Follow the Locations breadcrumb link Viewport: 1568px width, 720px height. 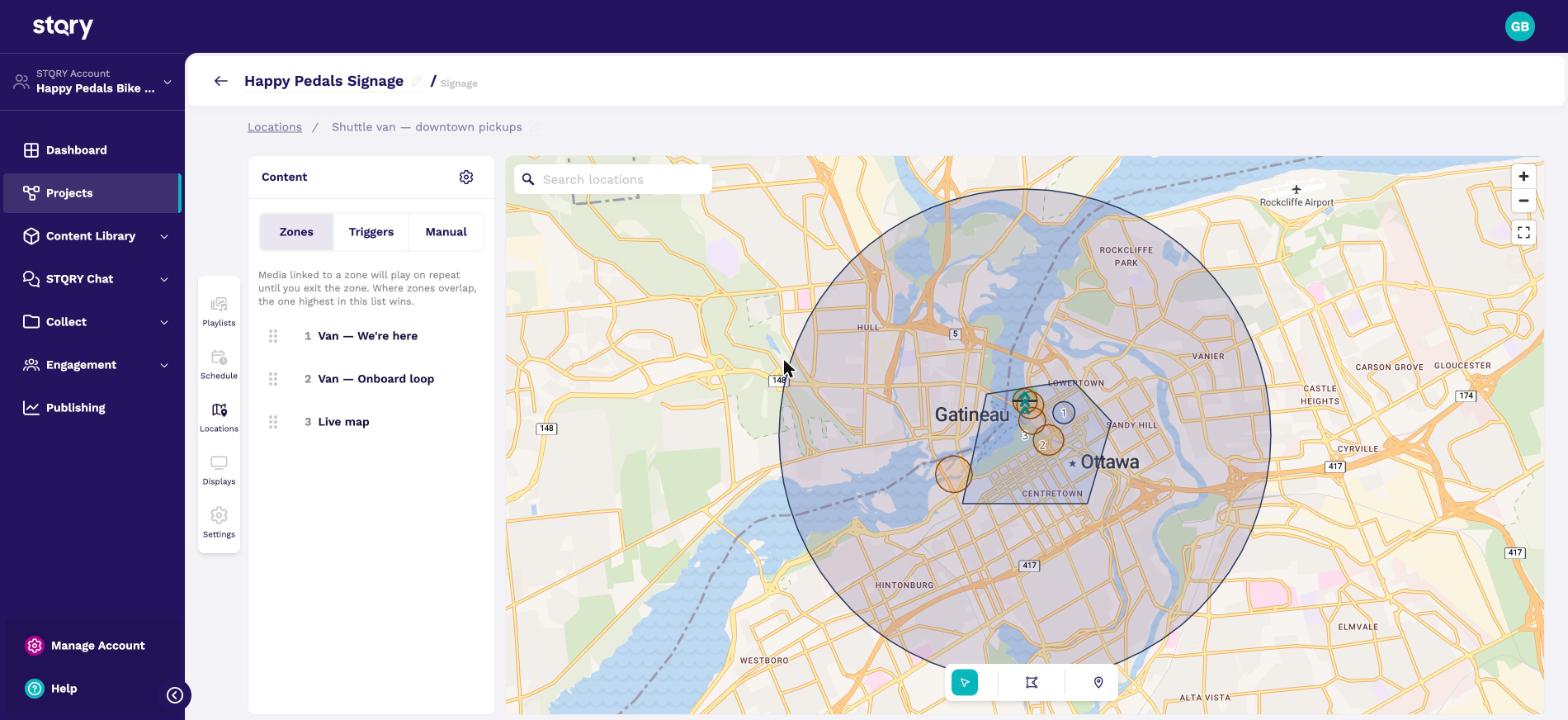[x=275, y=127]
